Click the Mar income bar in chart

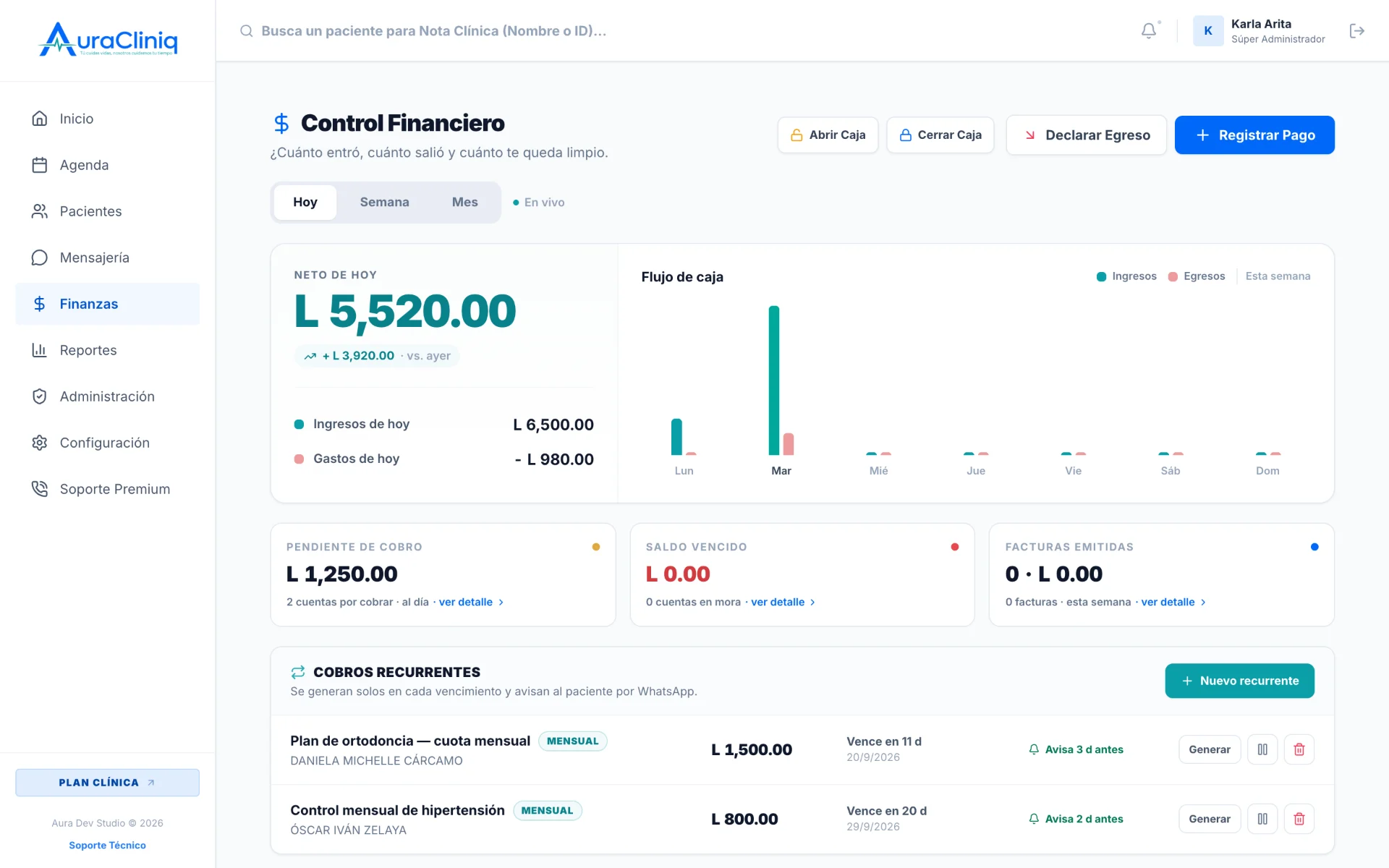774,380
